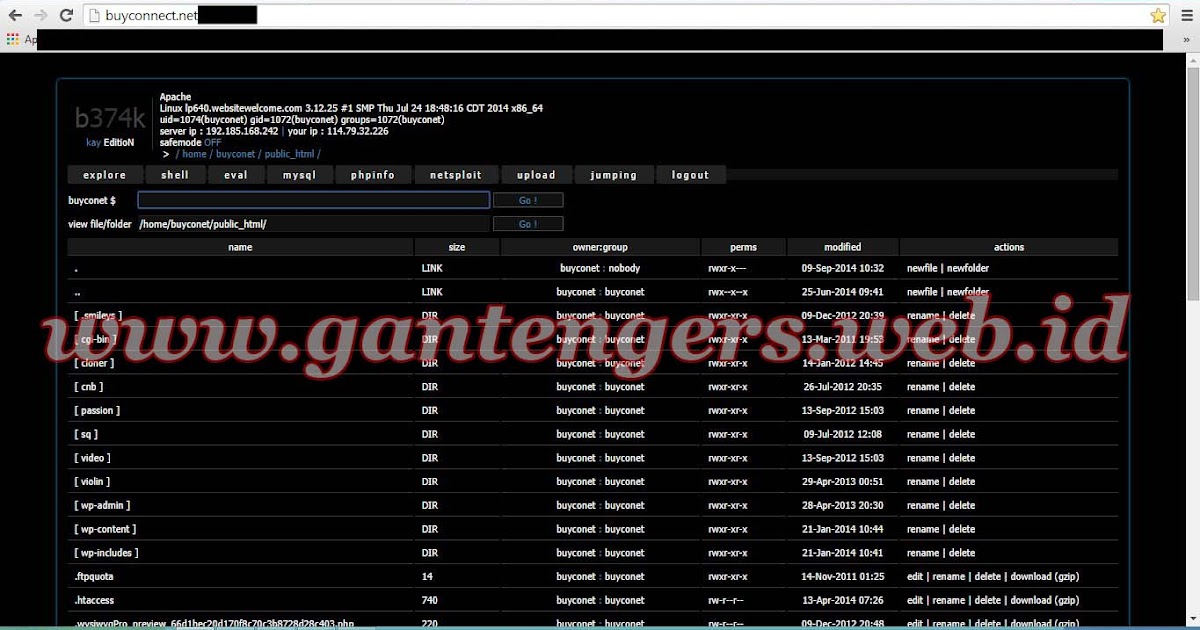Switch to the mysql tab
This screenshot has width=1200, height=630.
click(299, 174)
